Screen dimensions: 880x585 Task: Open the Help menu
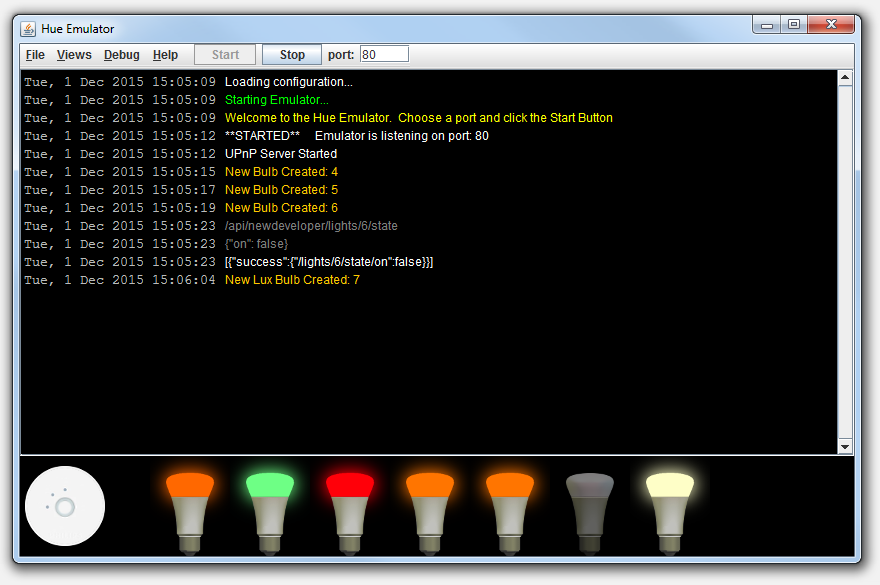pos(165,55)
